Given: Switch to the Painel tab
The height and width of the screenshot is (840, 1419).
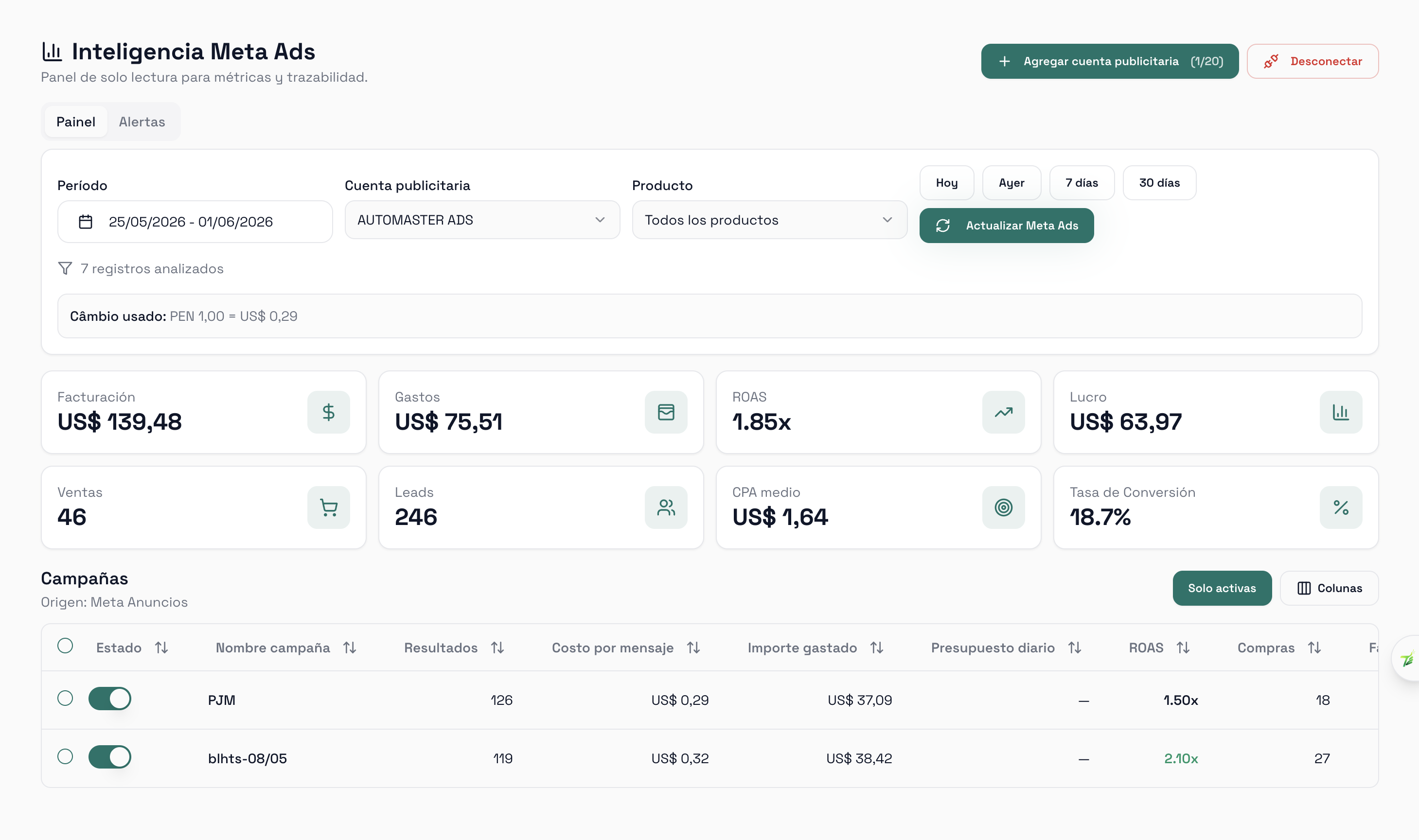Looking at the screenshot, I should coord(76,122).
